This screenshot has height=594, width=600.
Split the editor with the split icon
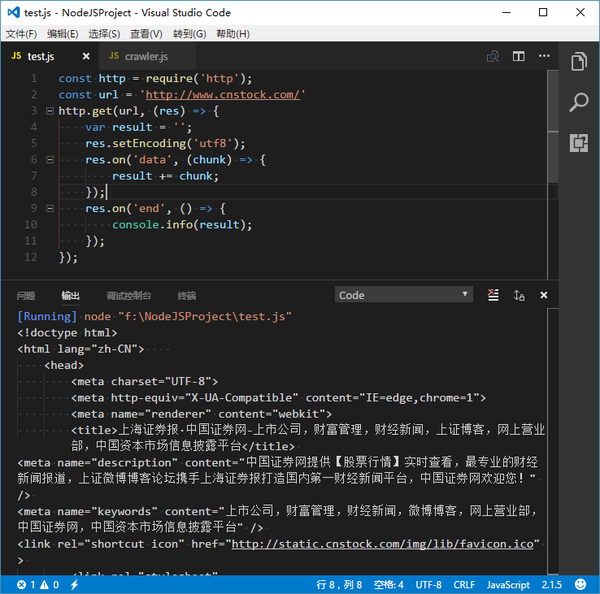tap(518, 56)
